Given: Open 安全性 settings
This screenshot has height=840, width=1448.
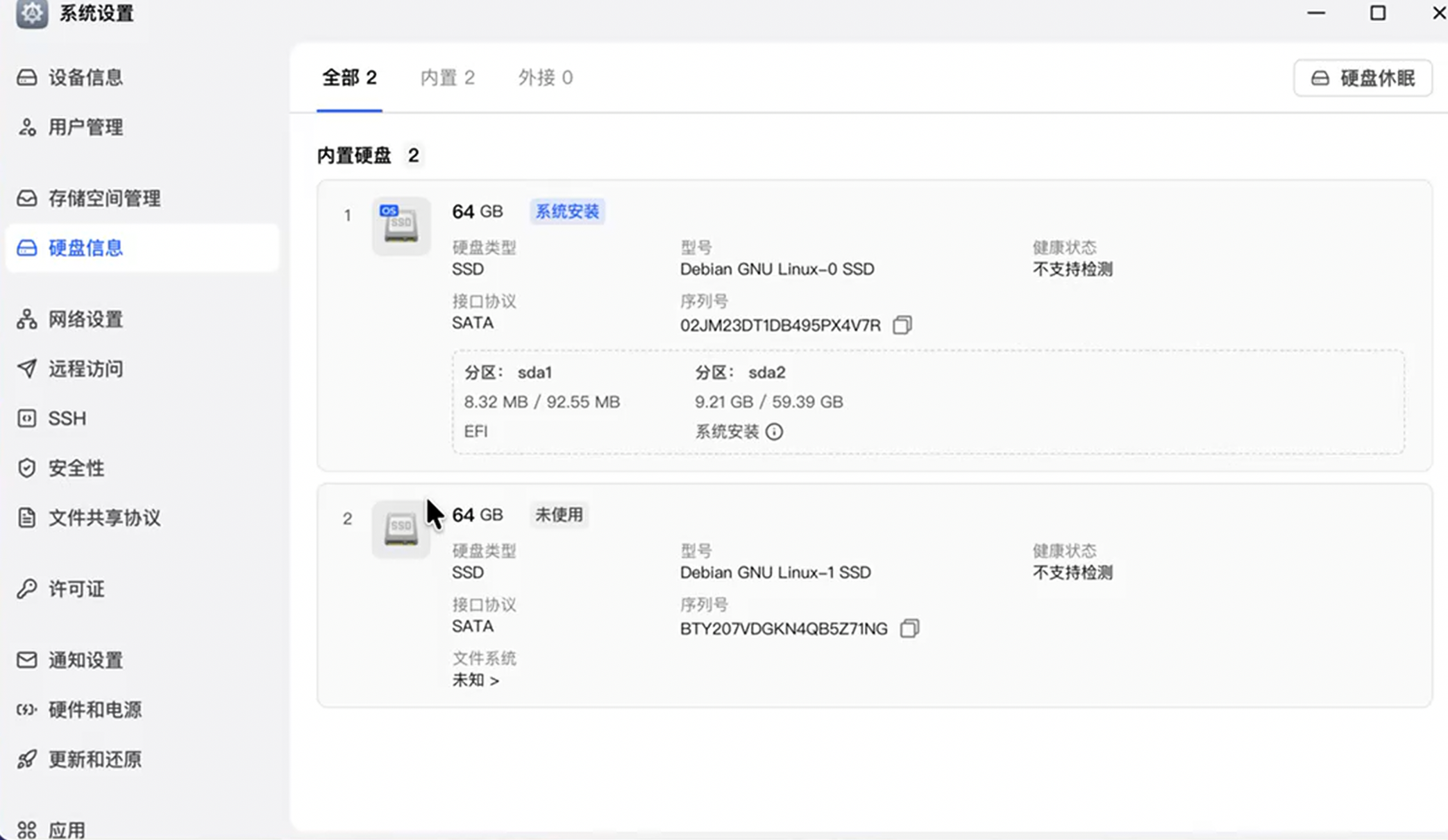Looking at the screenshot, I should [76, 468].
